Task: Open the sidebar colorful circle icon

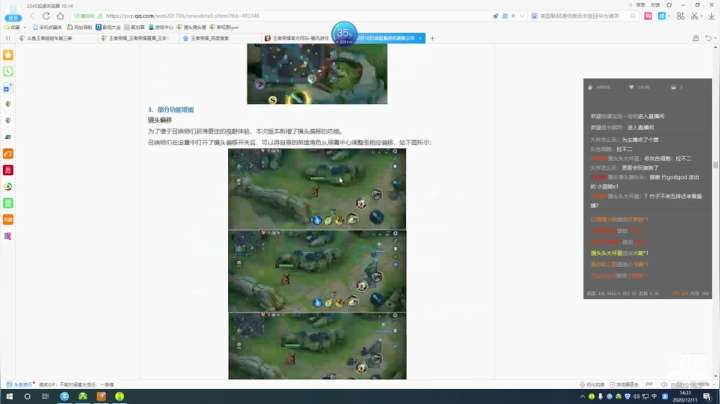Action: [x=8, y=186]
